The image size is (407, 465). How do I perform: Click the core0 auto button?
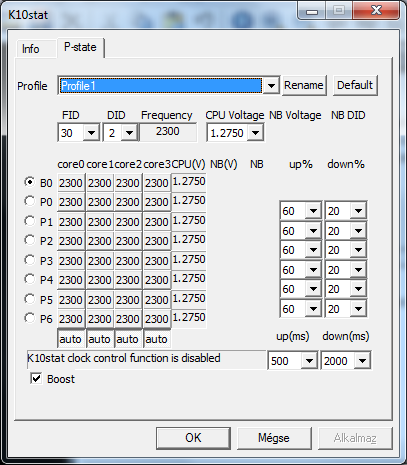[71, 339]
